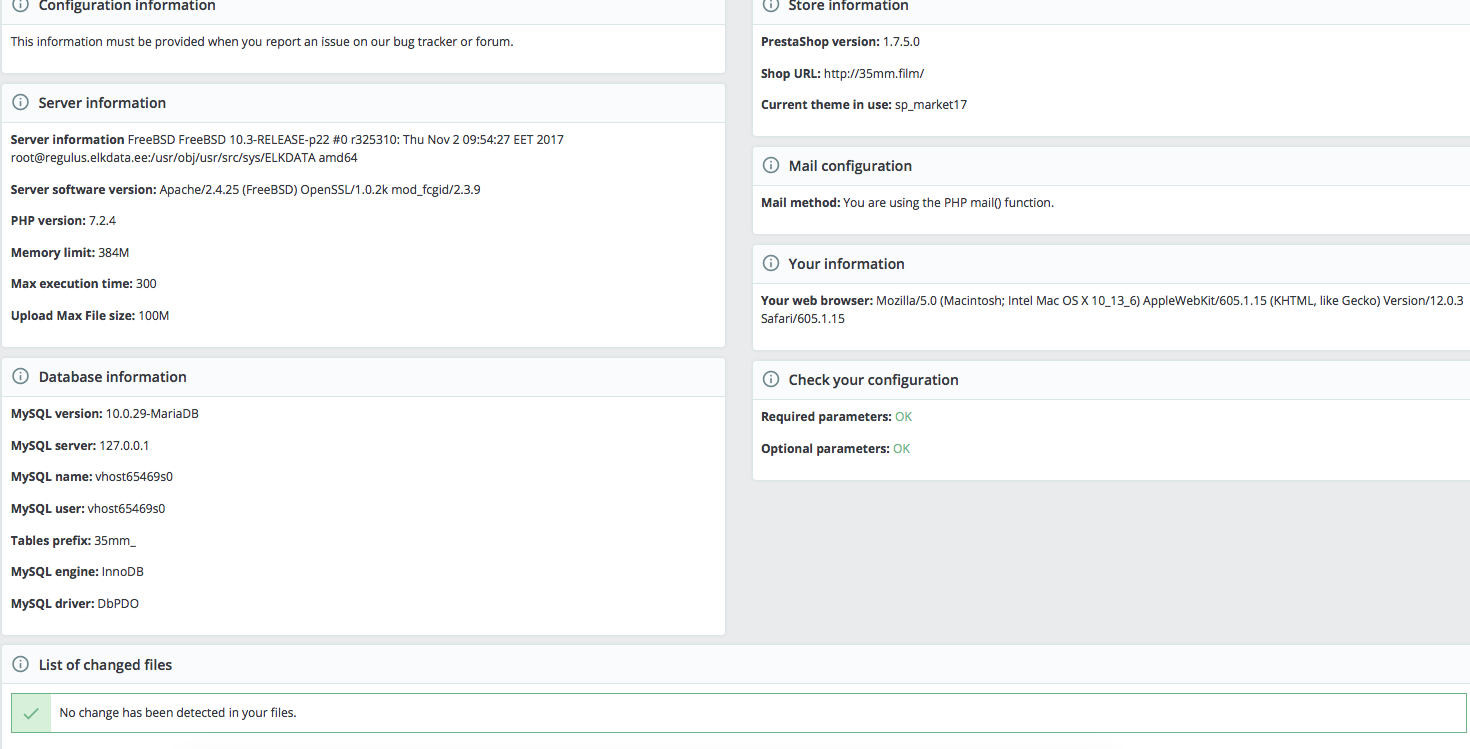Click the info icon beside Server information
Screen dimensions: 1470x749
point(20,103)
